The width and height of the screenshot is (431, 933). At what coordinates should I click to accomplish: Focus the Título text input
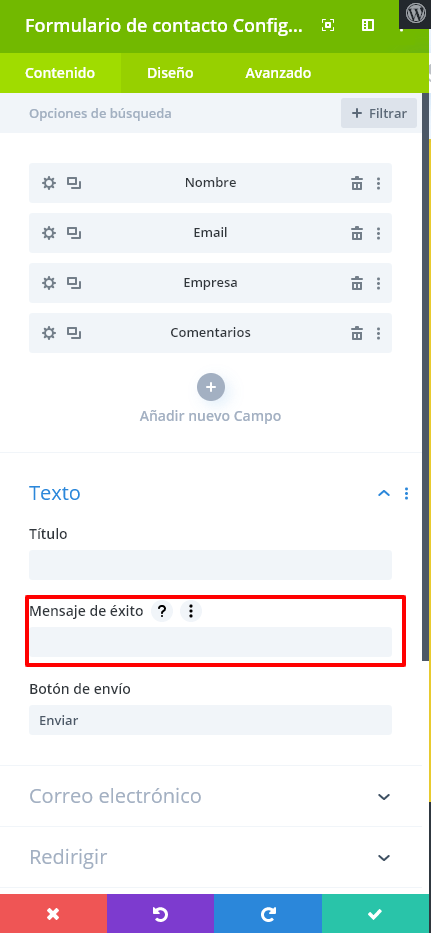211,565
